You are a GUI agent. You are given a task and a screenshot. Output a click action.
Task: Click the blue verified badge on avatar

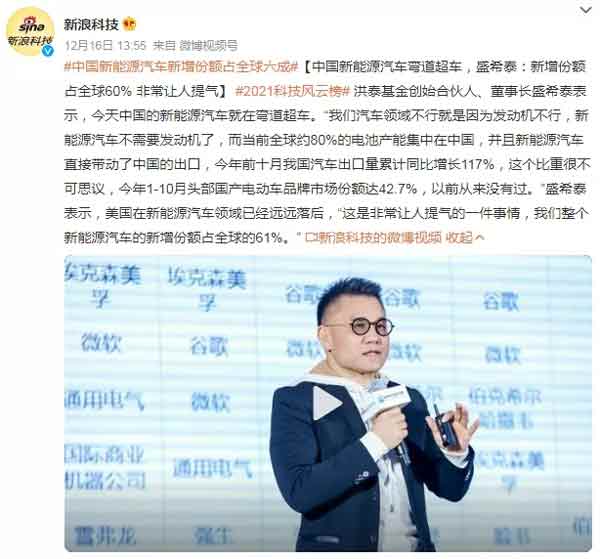click(x=48, y=51)
